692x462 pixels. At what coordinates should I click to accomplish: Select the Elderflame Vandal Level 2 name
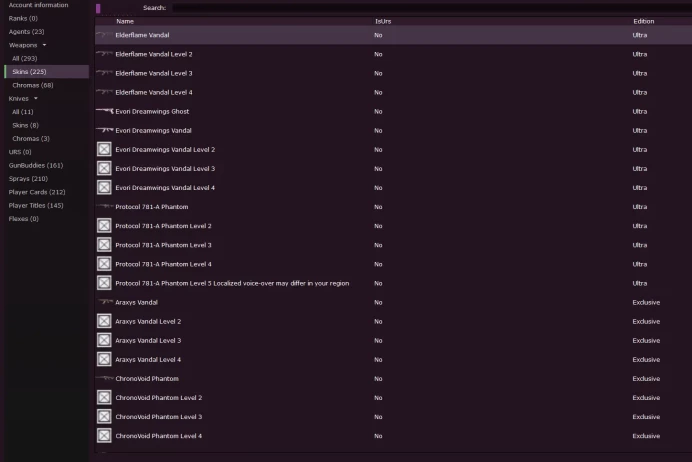(x=154, y=54)
